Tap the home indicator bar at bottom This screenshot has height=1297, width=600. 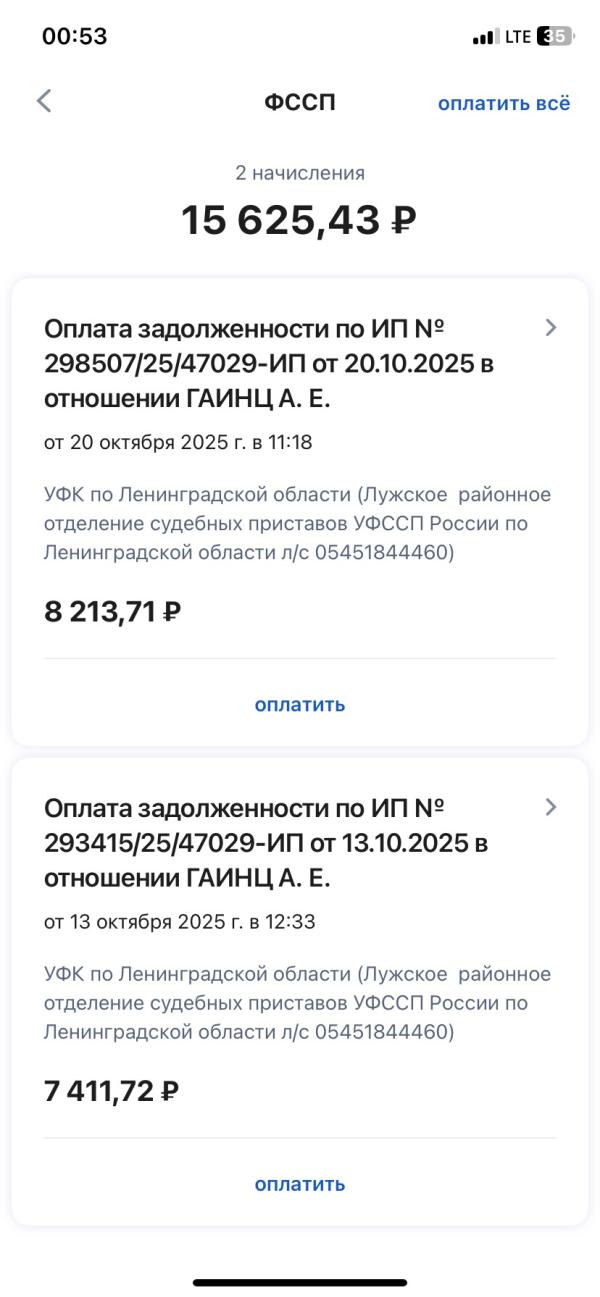(300, 1282)
